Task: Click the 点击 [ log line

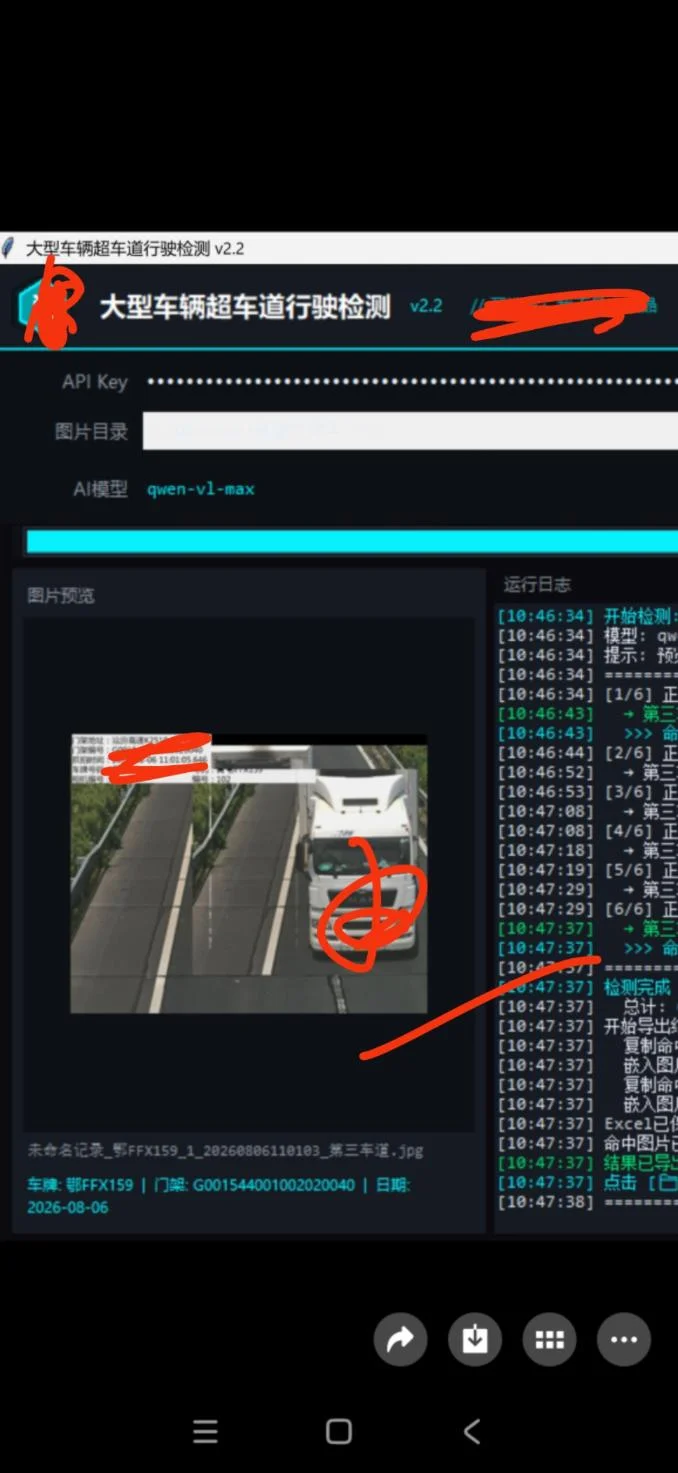Action: [x=587, y=1182]
